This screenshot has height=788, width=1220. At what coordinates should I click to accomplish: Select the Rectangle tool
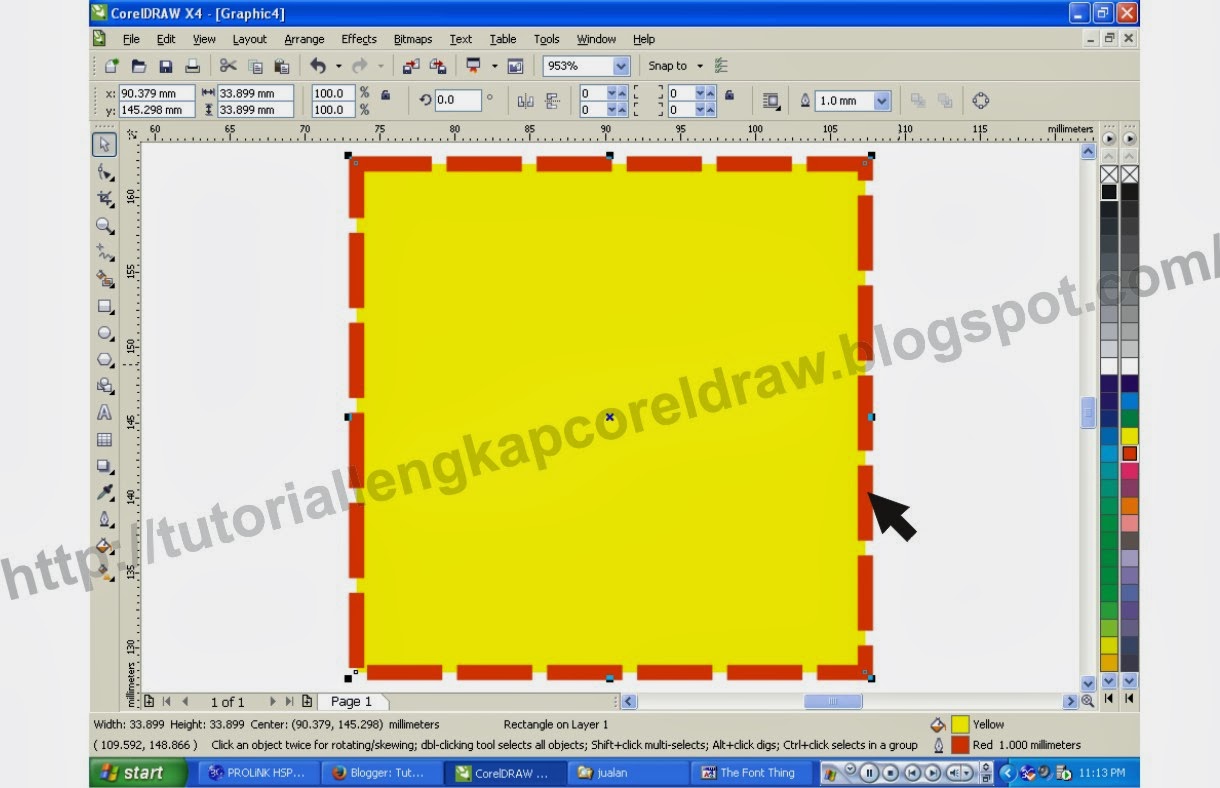point(105,307)
